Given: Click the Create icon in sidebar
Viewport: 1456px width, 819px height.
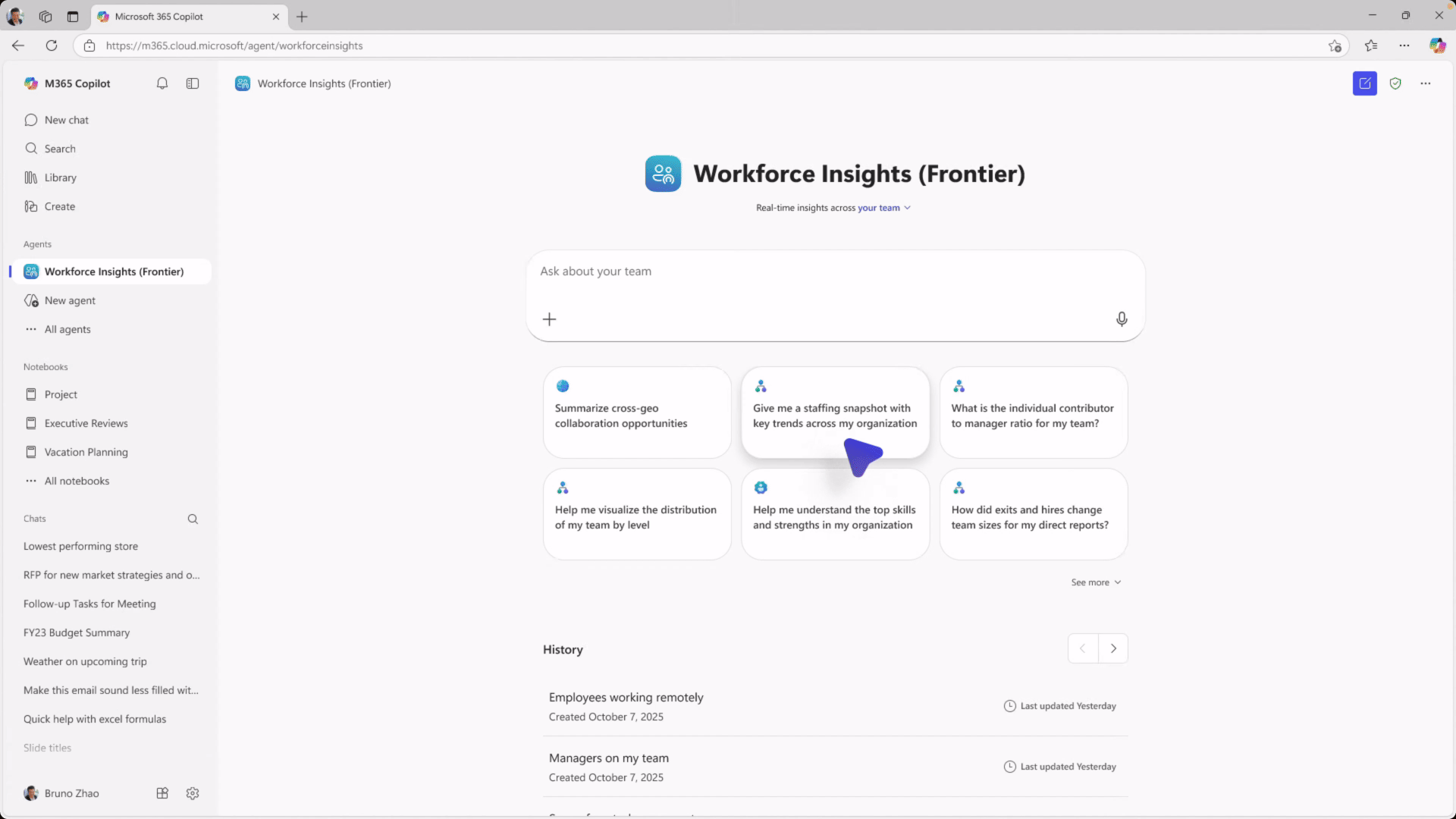Looking at the screenshot, I should (x=58, y=206).
